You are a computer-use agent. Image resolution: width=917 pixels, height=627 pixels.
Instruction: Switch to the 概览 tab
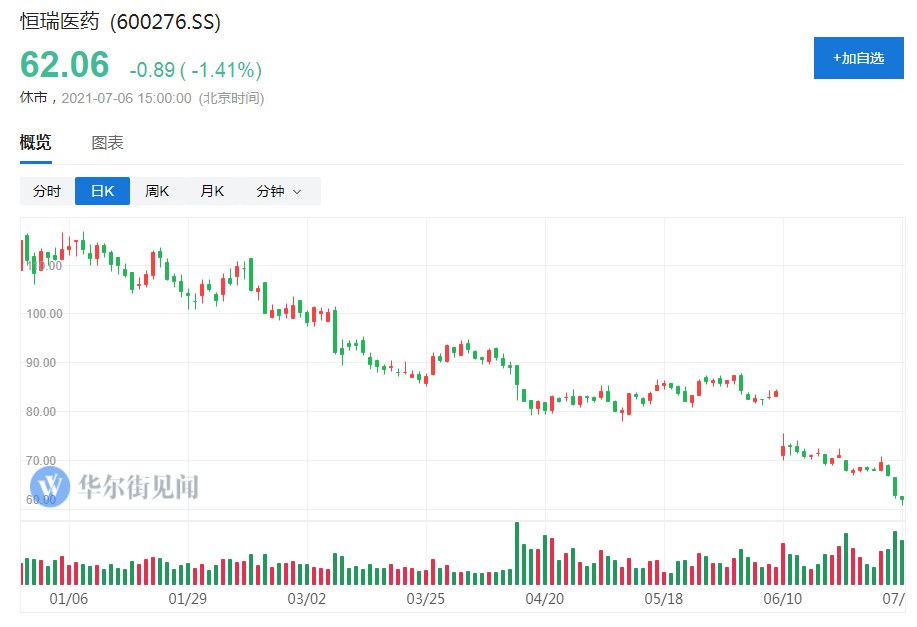click(x=36, y=143)
